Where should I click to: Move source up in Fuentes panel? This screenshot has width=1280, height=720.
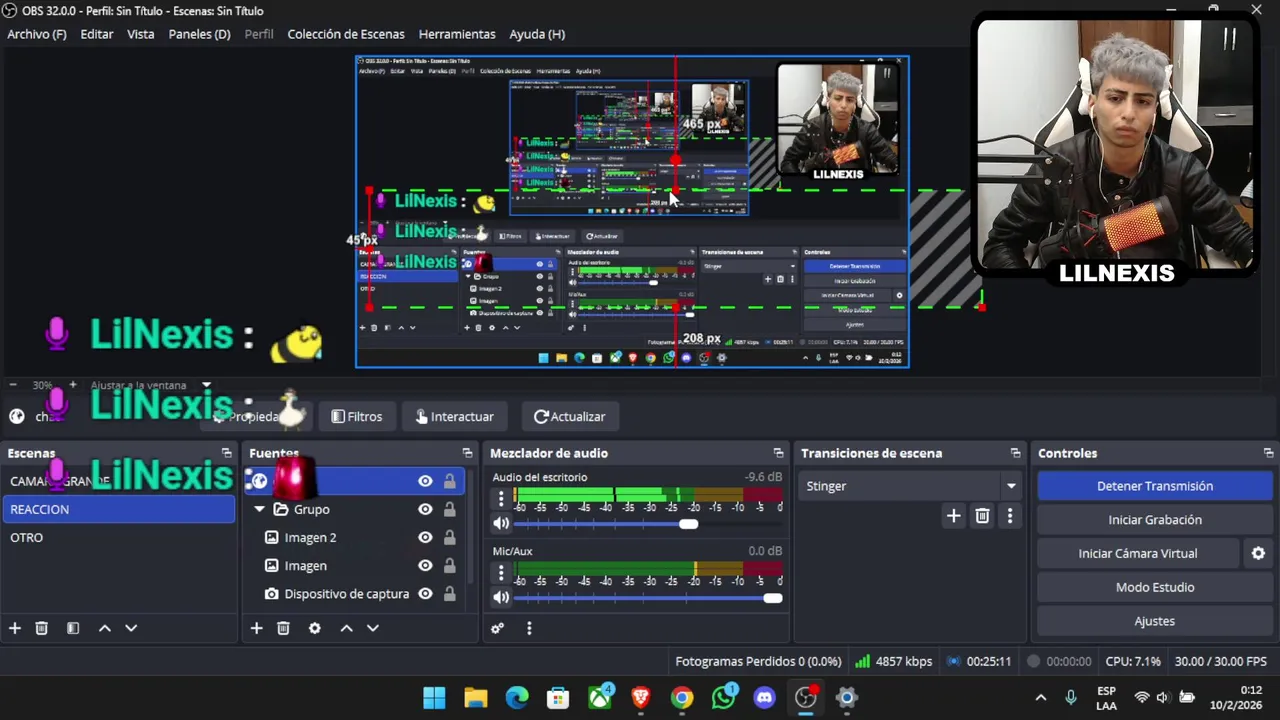pos(346,628)
